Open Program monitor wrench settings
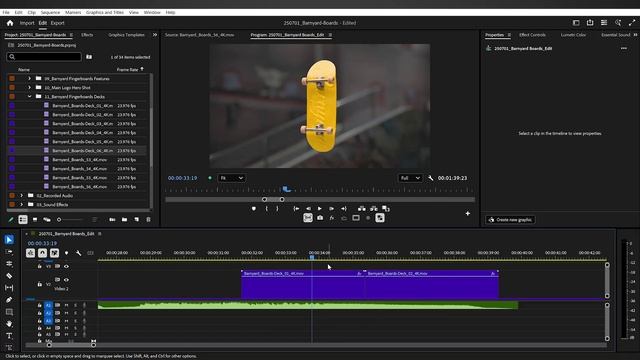 431,178
